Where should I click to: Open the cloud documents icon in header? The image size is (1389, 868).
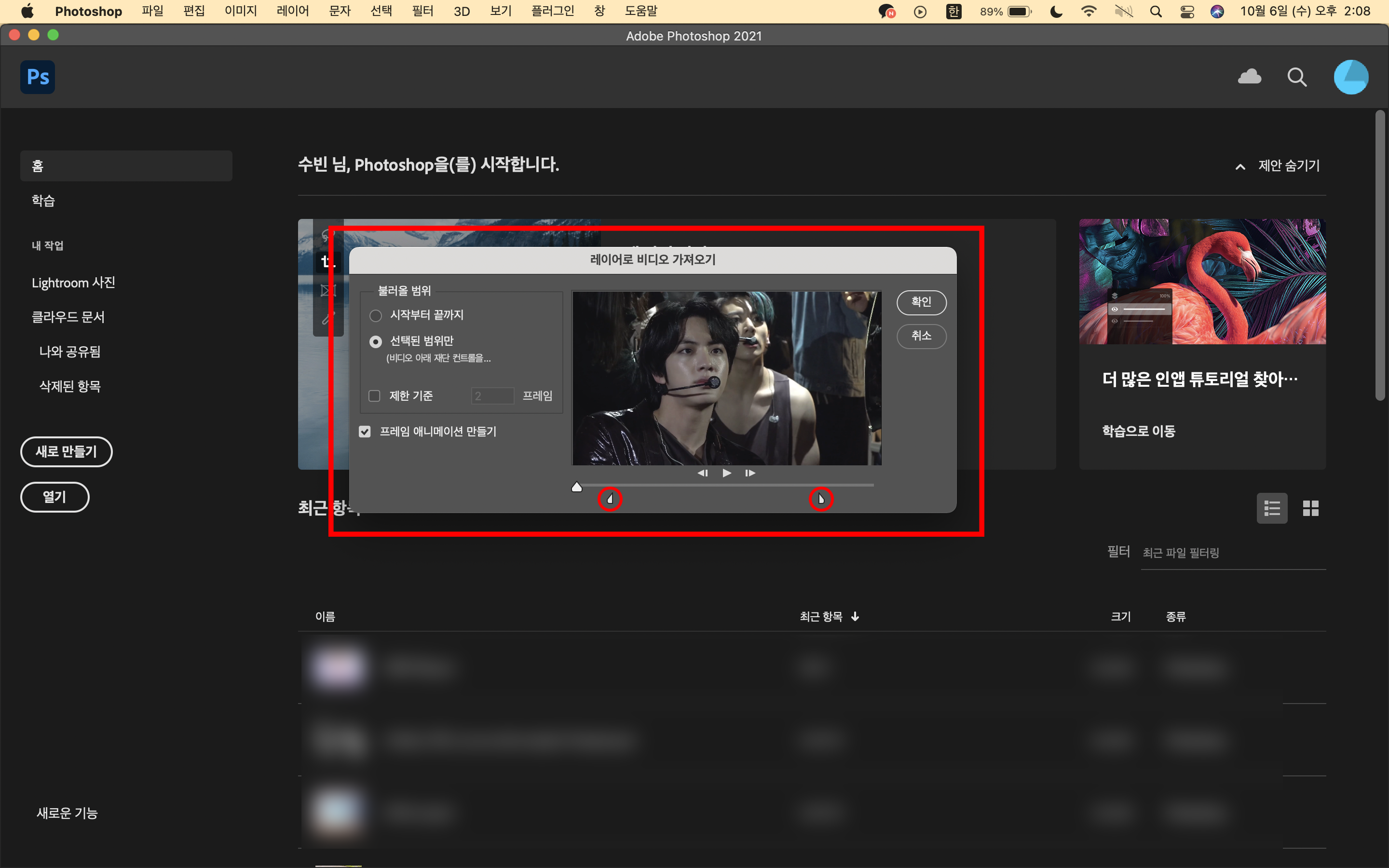point(1250,77)
